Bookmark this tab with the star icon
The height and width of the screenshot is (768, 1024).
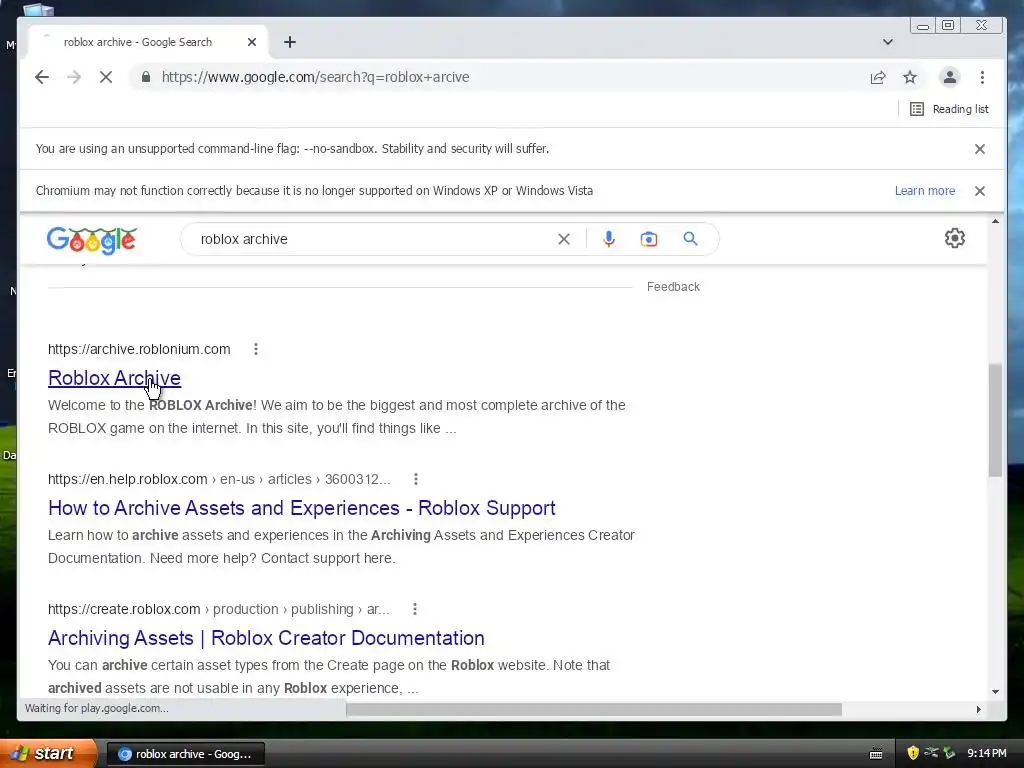tap(910, 77)
